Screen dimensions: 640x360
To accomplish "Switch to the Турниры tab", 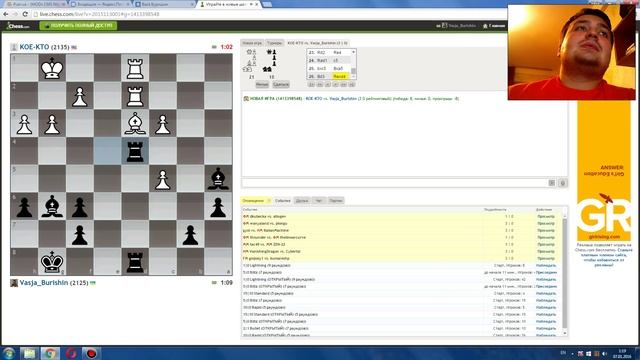I will [x=274, y=43].
